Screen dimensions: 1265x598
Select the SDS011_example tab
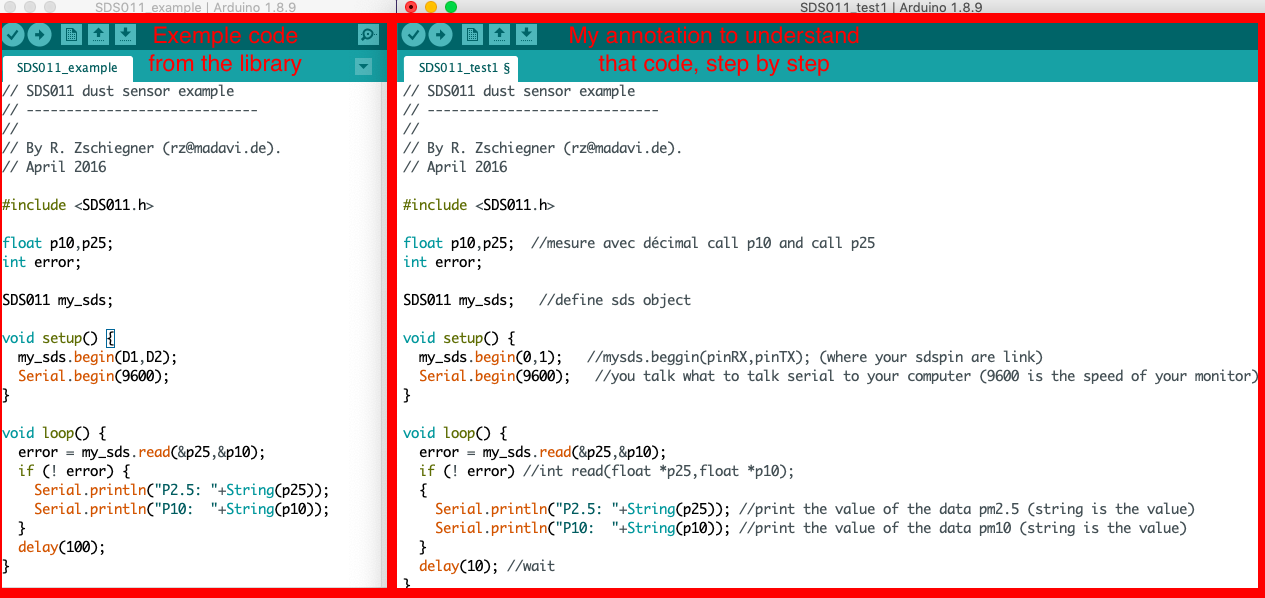[x=67, y=68]
